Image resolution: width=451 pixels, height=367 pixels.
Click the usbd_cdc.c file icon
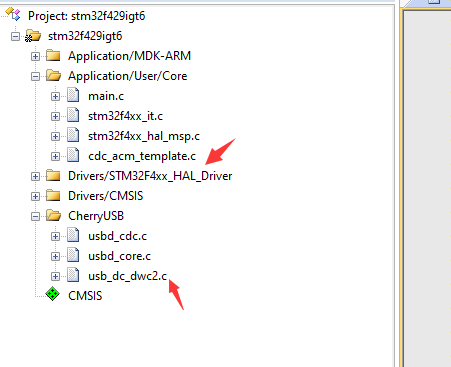click(x=73, y=235)
